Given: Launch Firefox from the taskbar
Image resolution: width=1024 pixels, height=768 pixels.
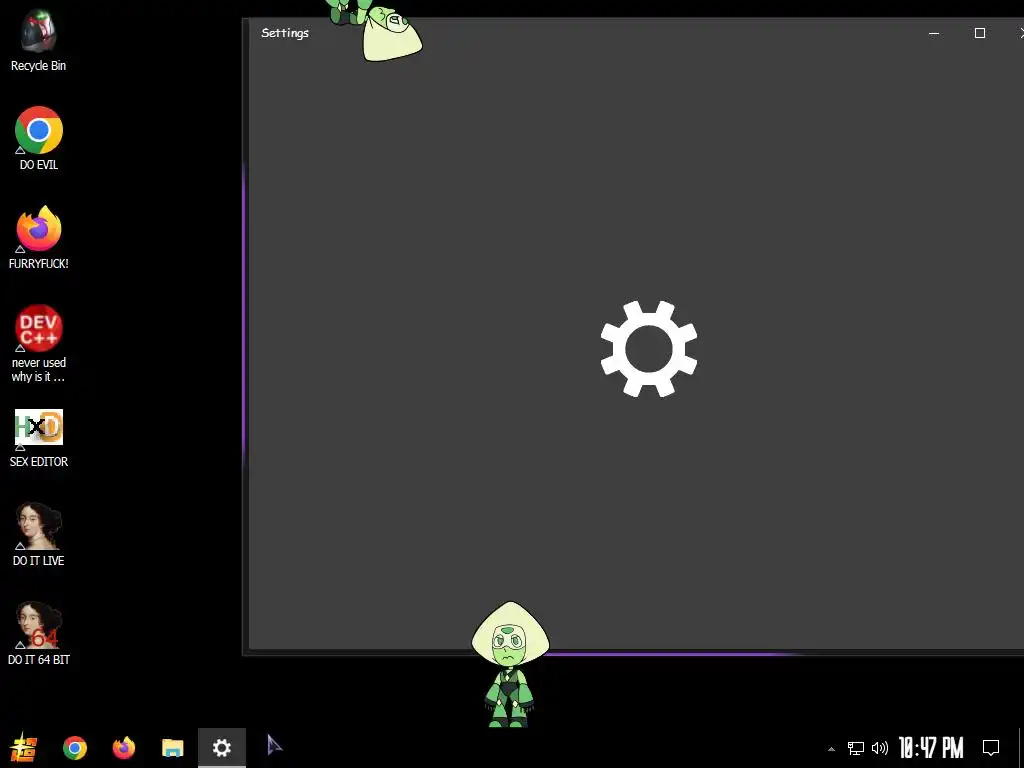Looking at the screenshot, I should coord(123,748).
